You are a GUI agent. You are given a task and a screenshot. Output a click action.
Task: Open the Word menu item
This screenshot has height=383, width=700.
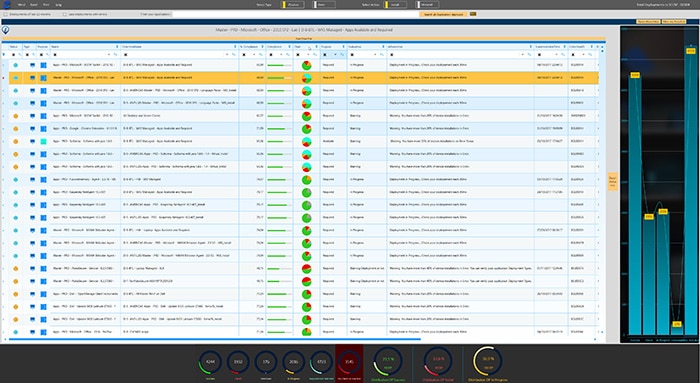pyautogui.click(x=21, y=4)
